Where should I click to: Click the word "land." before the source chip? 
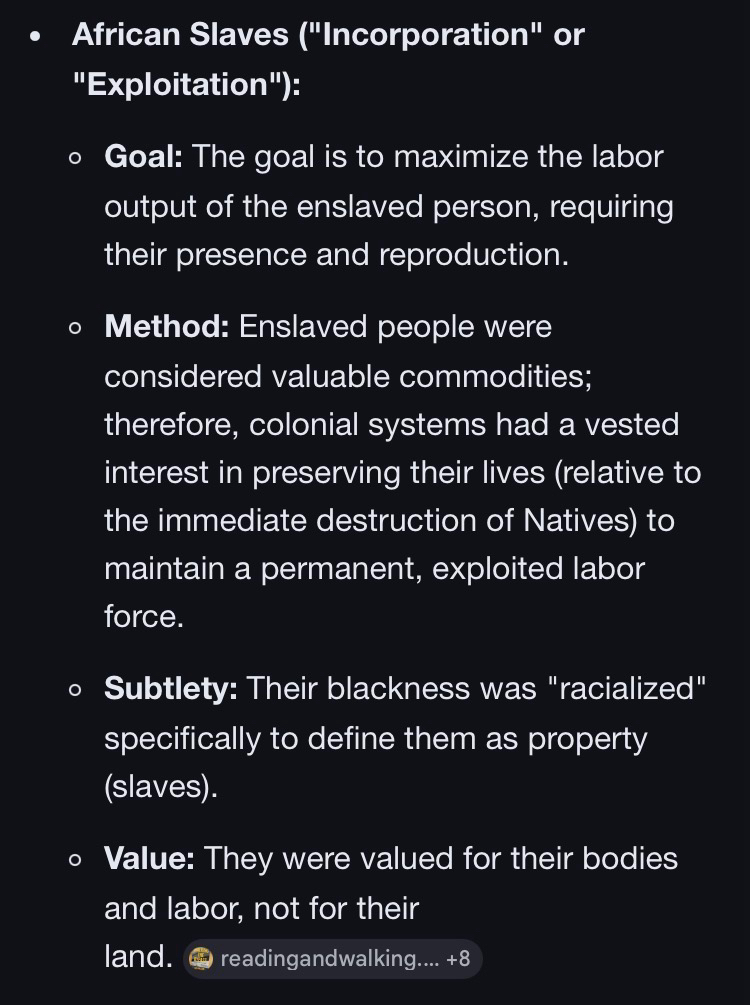click(x=139, y=957)
